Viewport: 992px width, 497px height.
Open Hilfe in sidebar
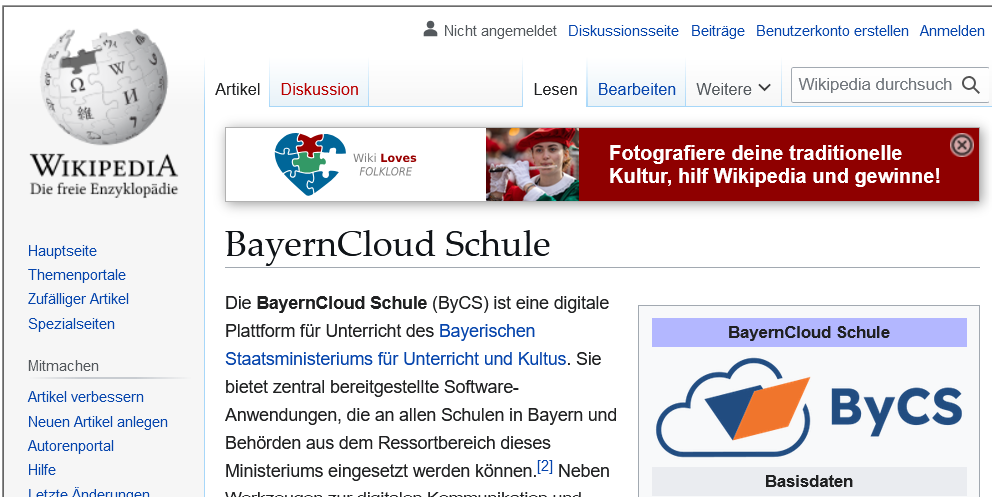(x=42, y=470)
